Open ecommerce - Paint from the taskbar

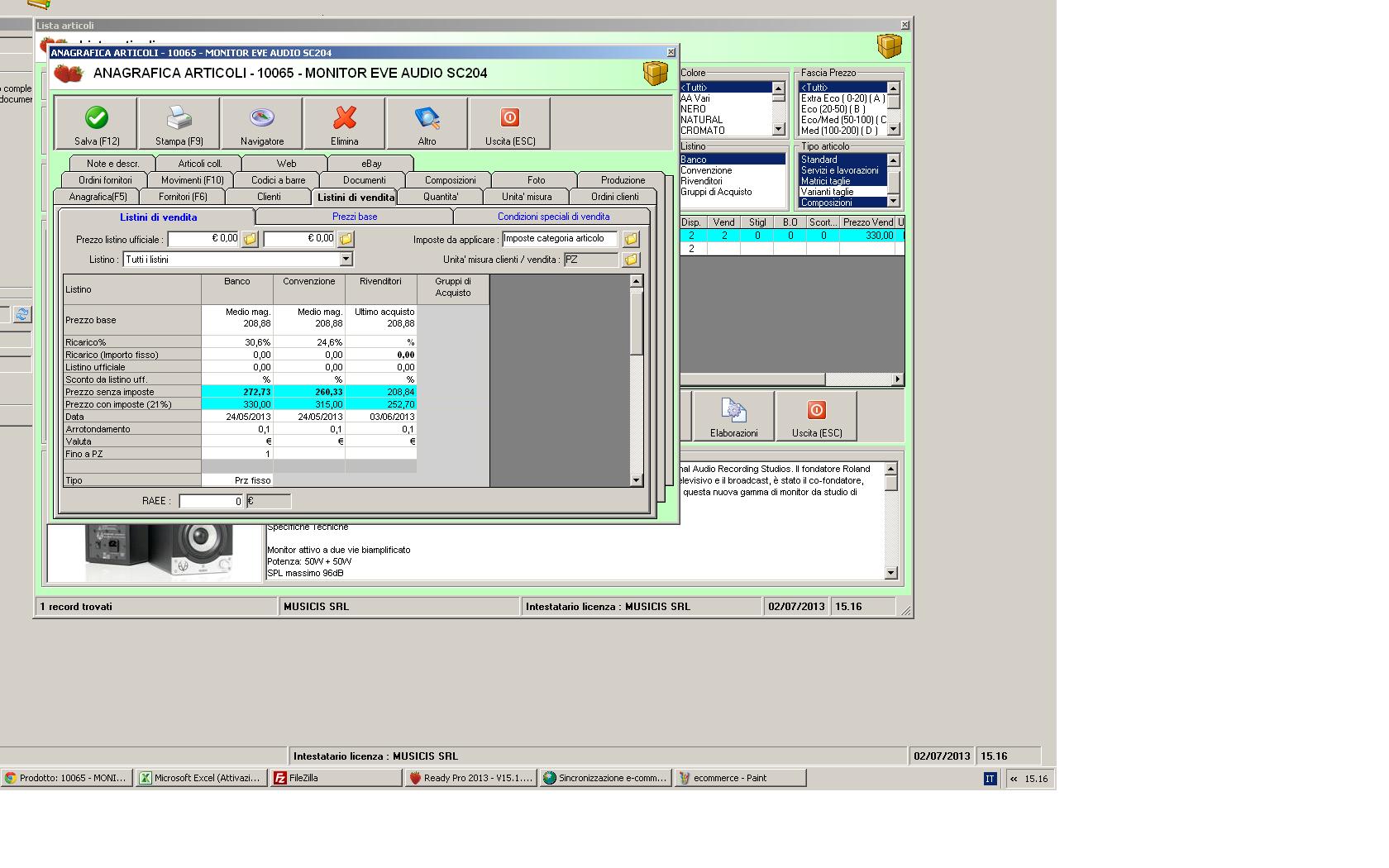[741, 778]
